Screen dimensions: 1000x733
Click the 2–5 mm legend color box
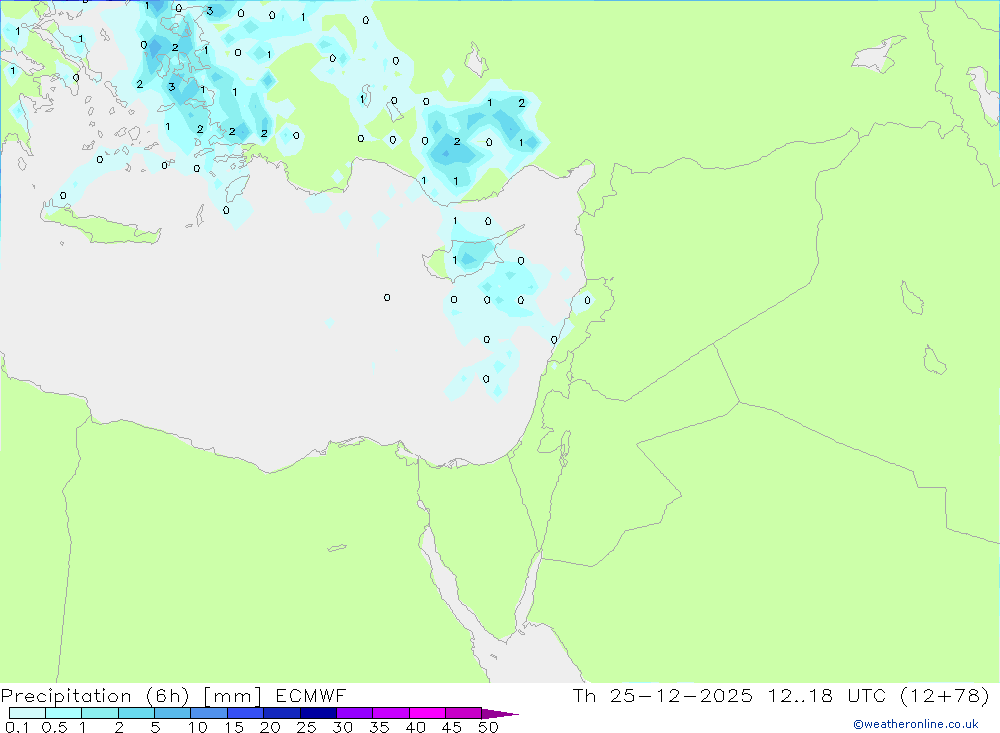tap(136, 713)
